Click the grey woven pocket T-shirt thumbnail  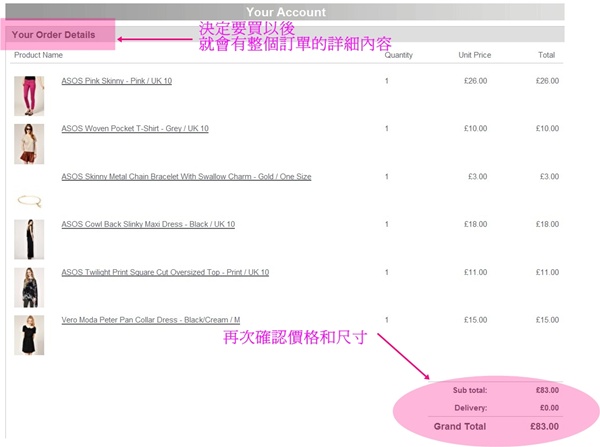[29, 144]
